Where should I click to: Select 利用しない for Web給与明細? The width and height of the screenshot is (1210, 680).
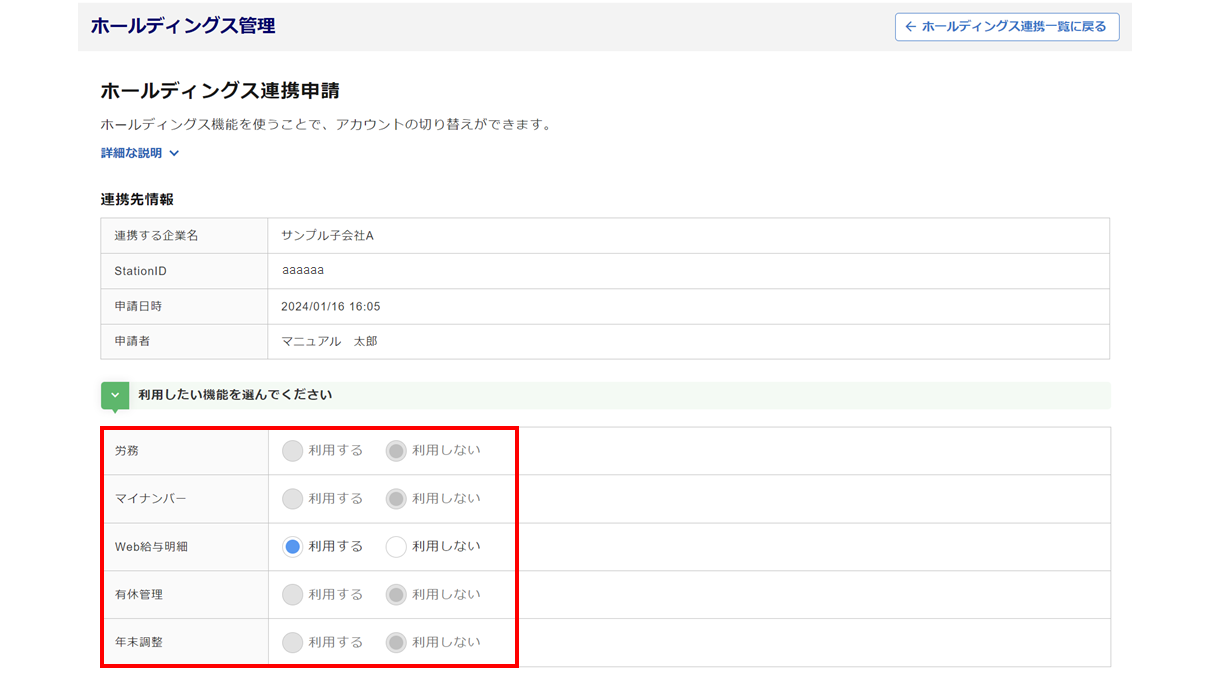tap(396, 547)
